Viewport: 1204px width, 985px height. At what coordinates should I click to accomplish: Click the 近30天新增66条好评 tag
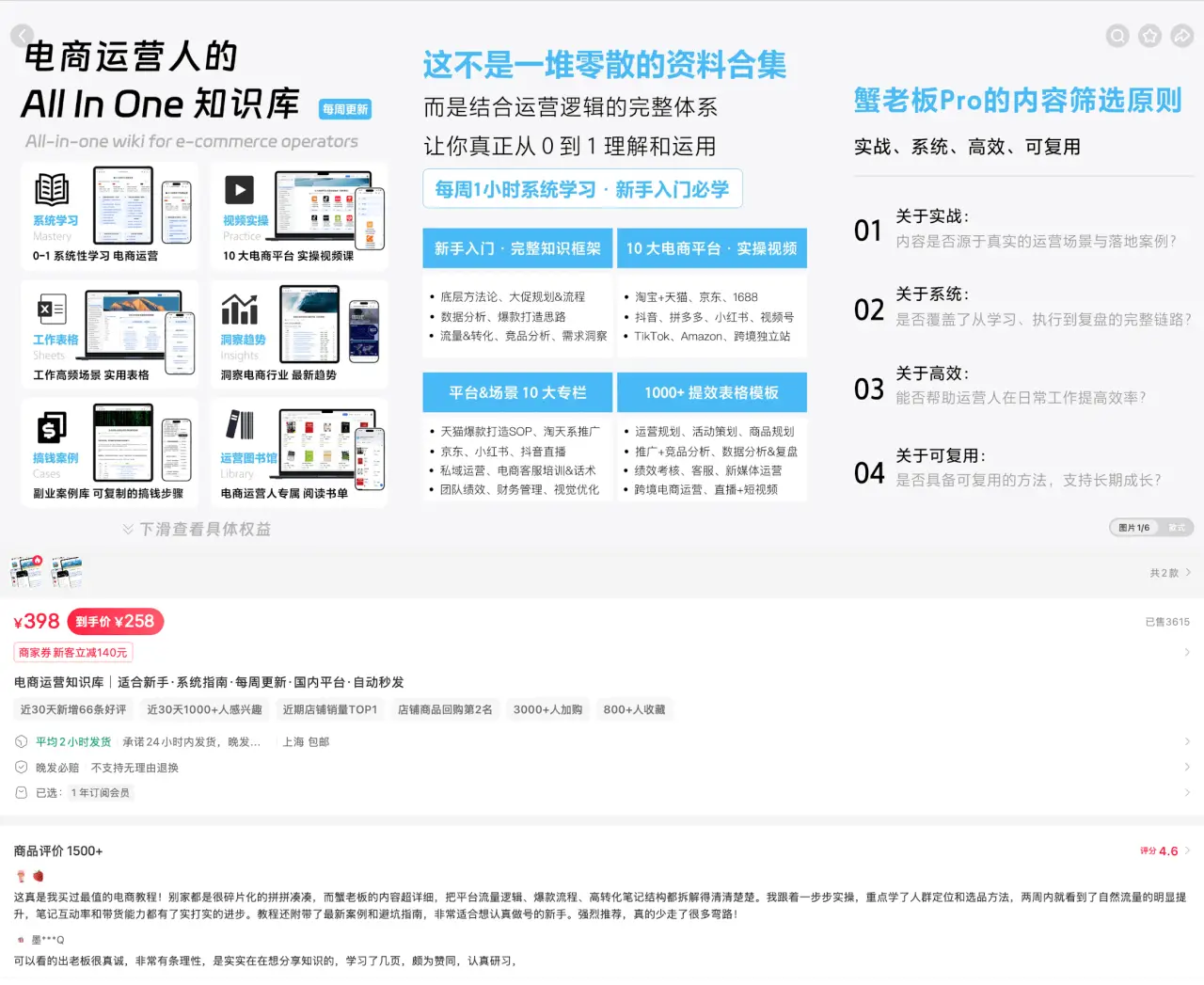(73, 709)
